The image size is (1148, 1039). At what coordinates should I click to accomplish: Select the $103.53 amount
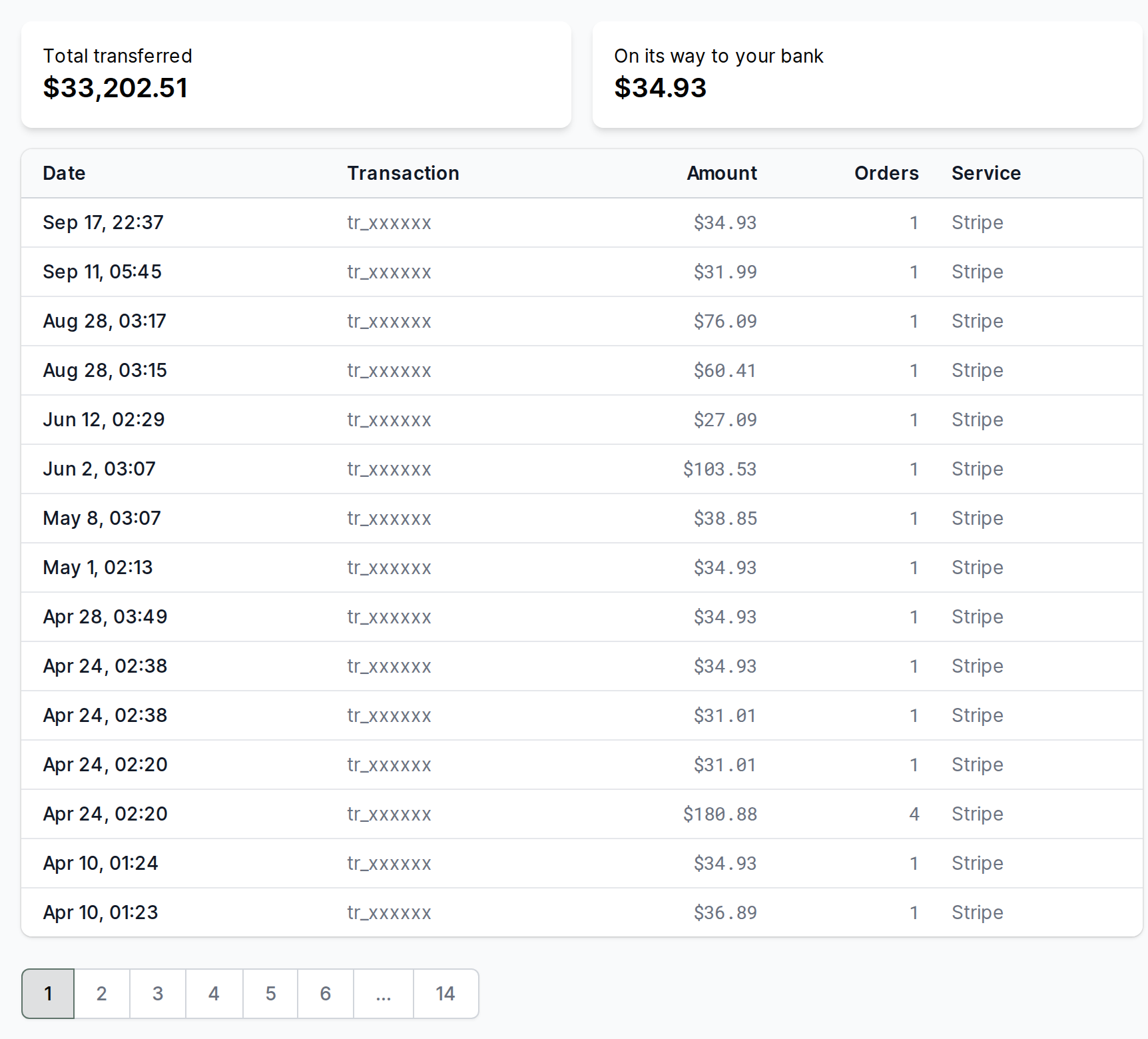(x=720, y=469)
